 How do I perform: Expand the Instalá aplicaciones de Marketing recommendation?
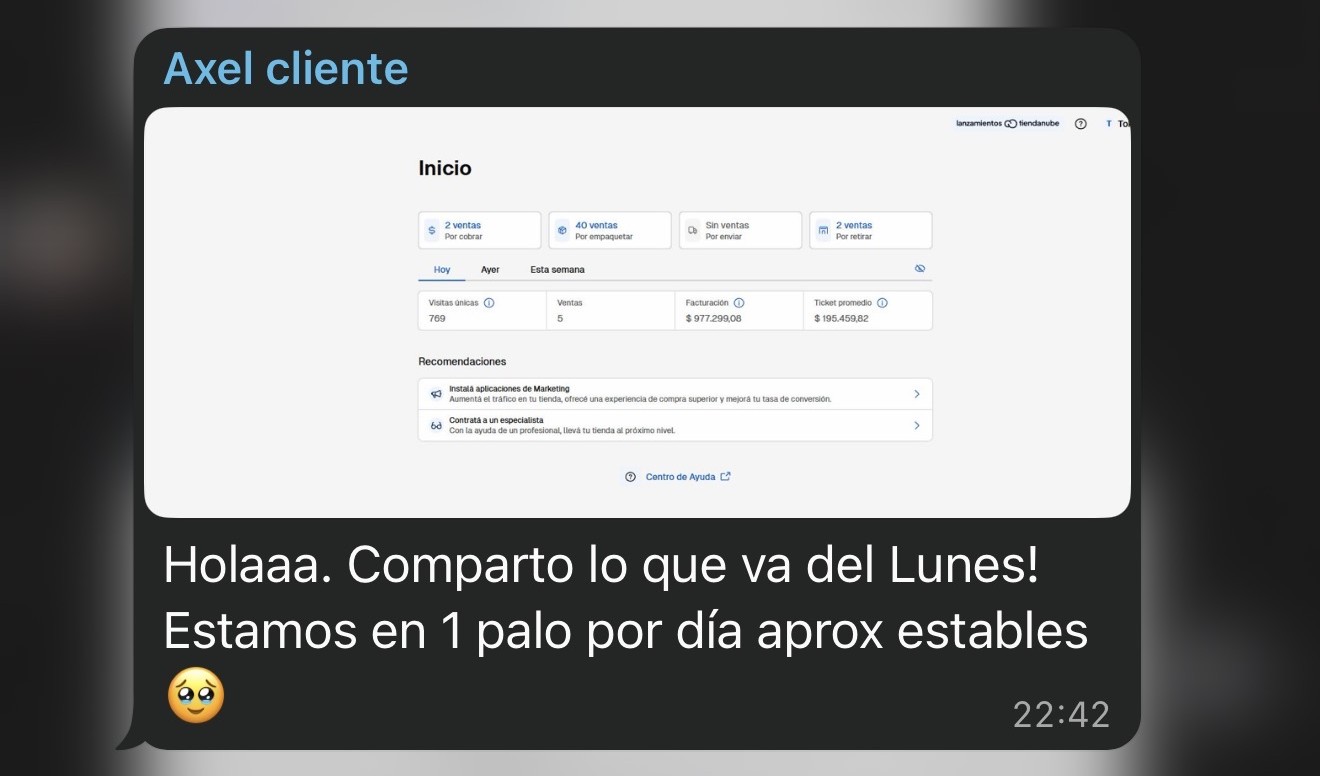point(917,393)
